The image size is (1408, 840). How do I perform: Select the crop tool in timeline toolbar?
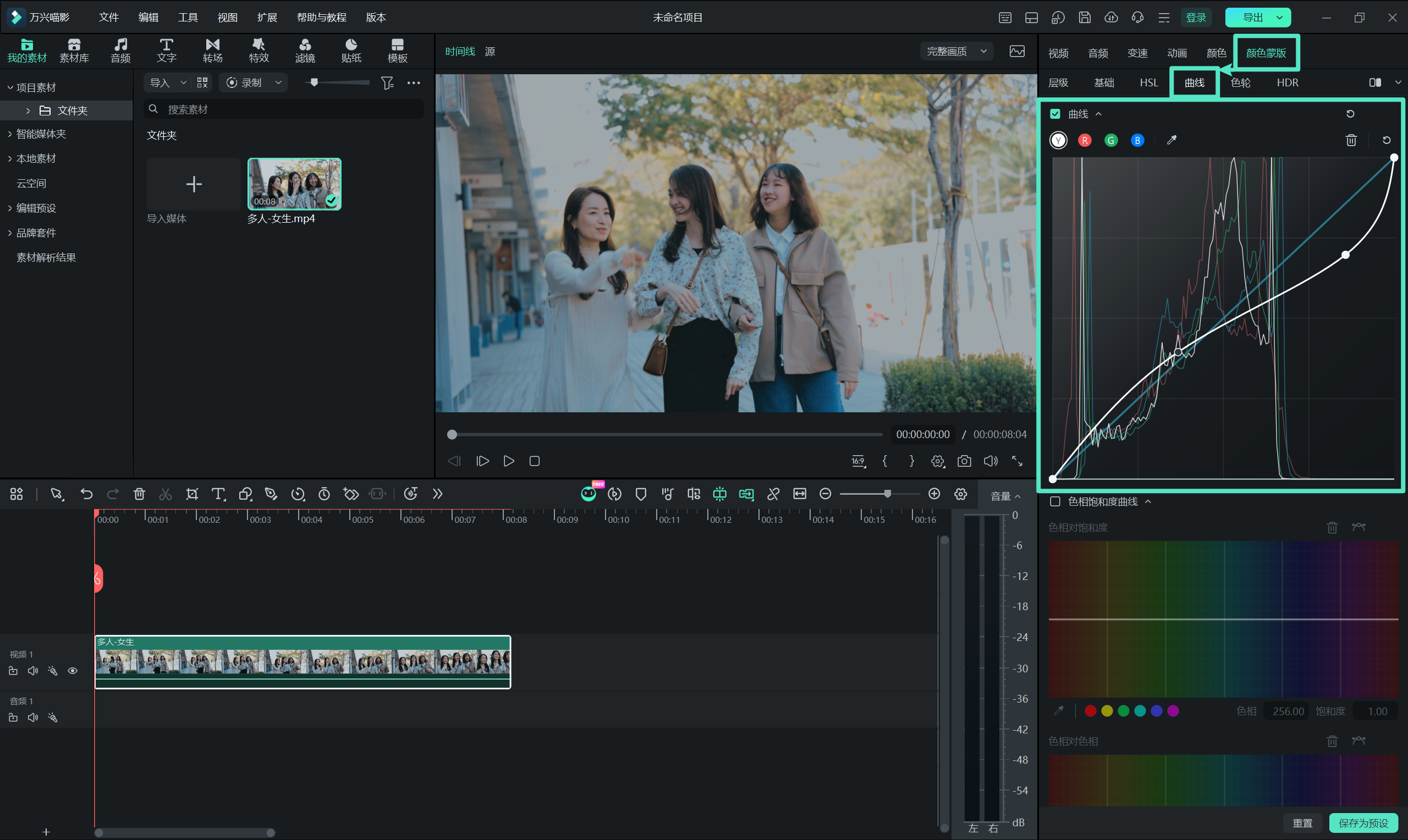tap(192, 494)
